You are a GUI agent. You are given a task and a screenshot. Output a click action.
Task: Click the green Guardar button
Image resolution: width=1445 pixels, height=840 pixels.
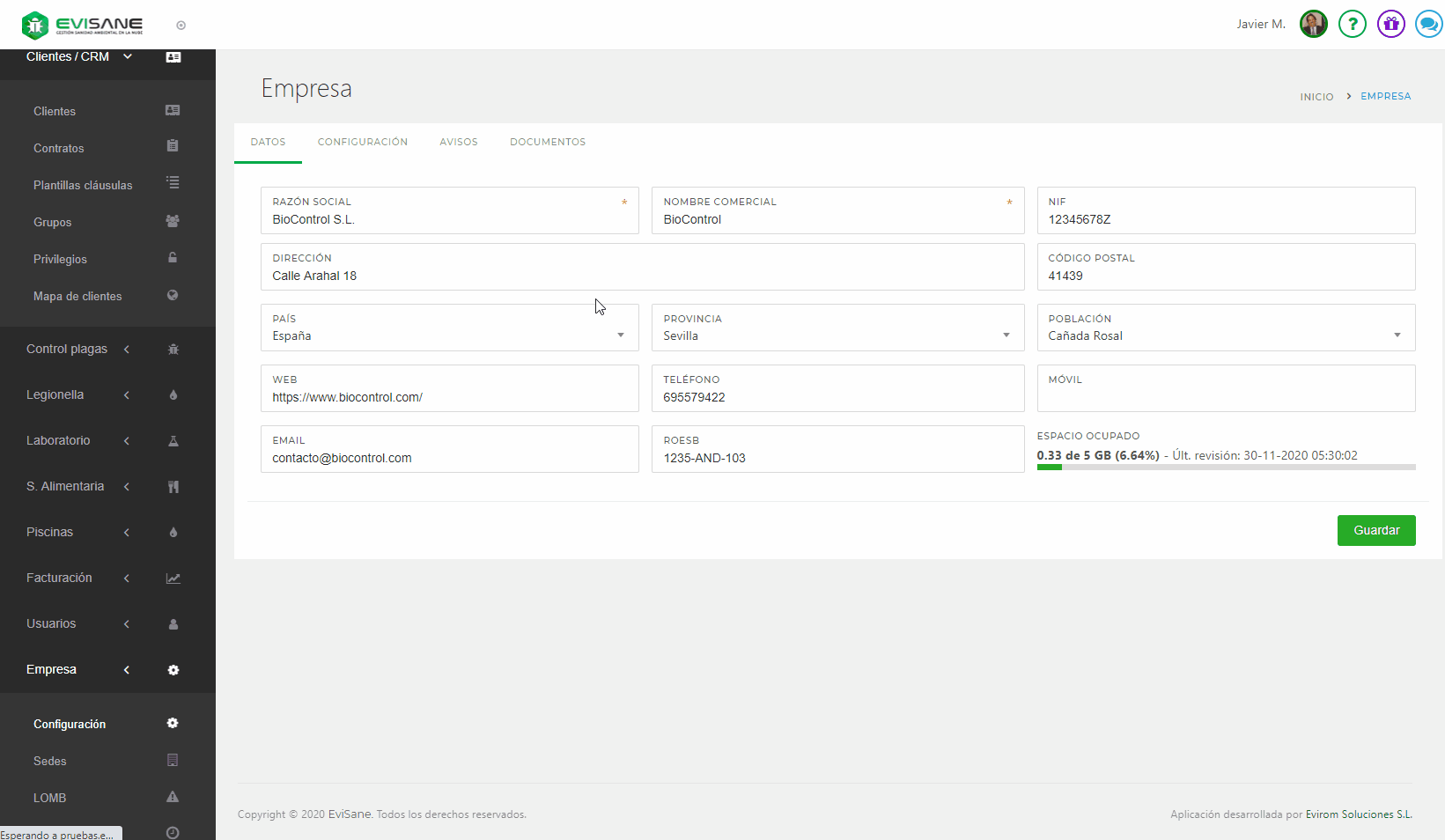(x=1375, y=530)
